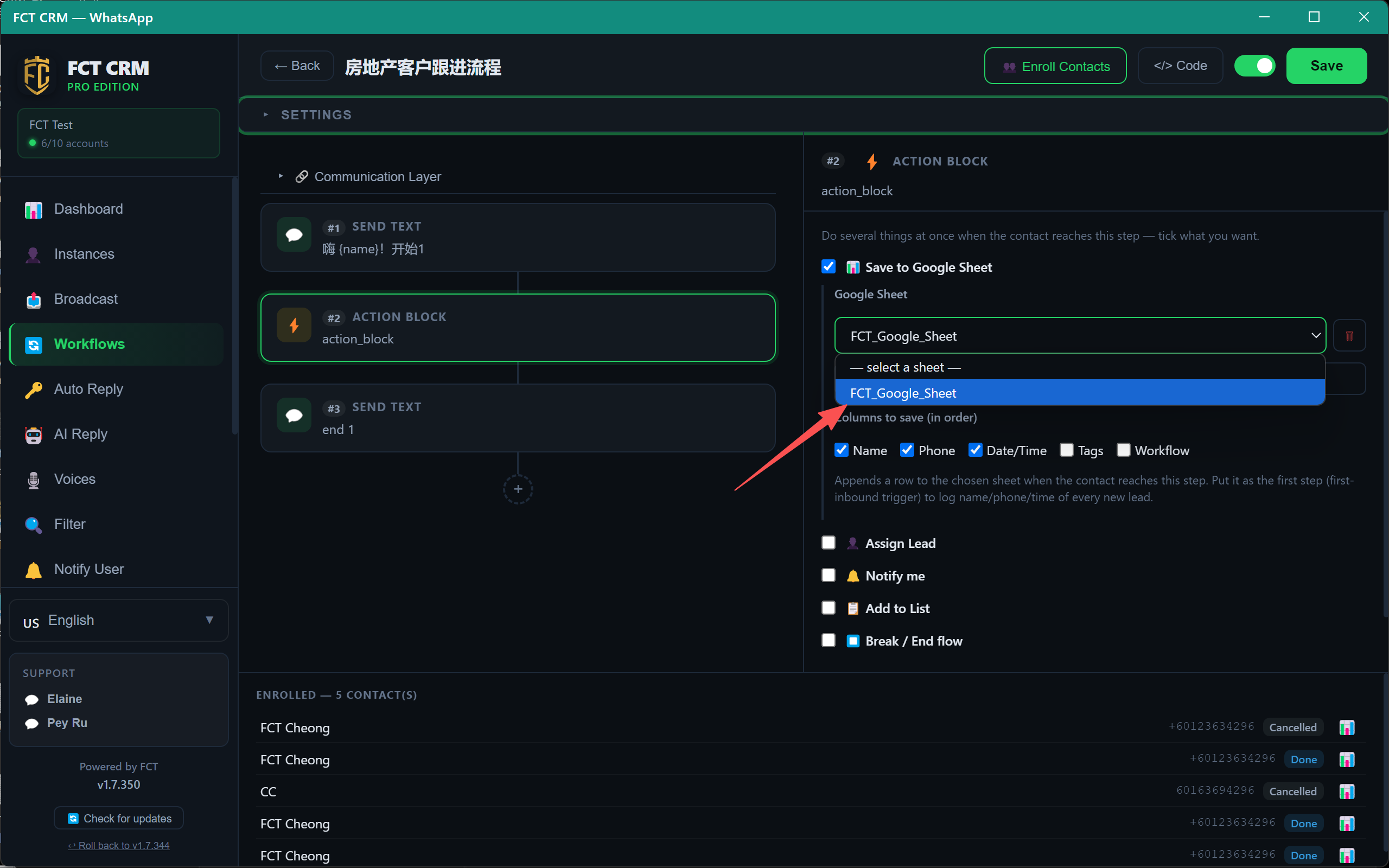Click the speech bubble icon on step #3
Image resolution: width=1389 pixels, height=868 pixels.
point(294,415)
